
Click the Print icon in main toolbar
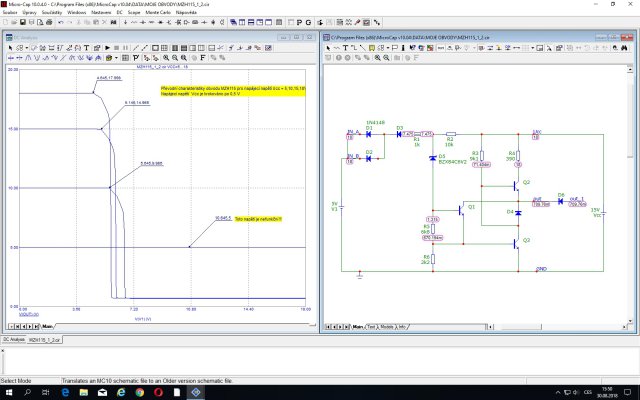point(49,22)
